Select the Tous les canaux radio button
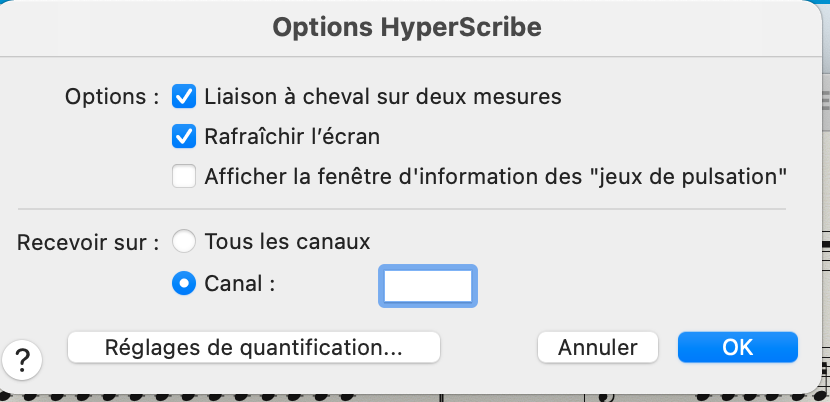 coord(184,241)
